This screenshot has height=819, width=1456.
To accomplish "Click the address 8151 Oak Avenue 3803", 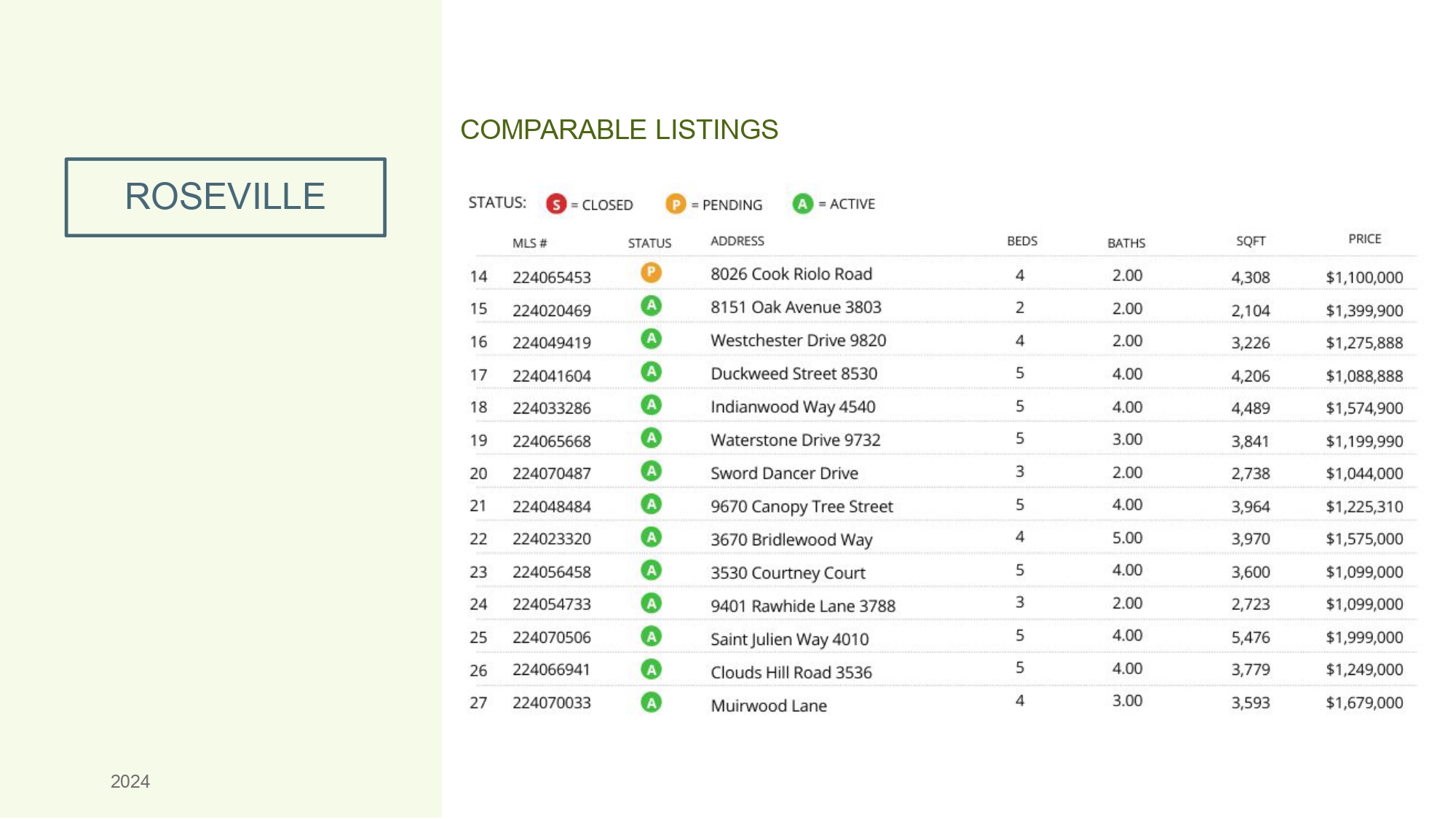I will click(x=796, y=307).
